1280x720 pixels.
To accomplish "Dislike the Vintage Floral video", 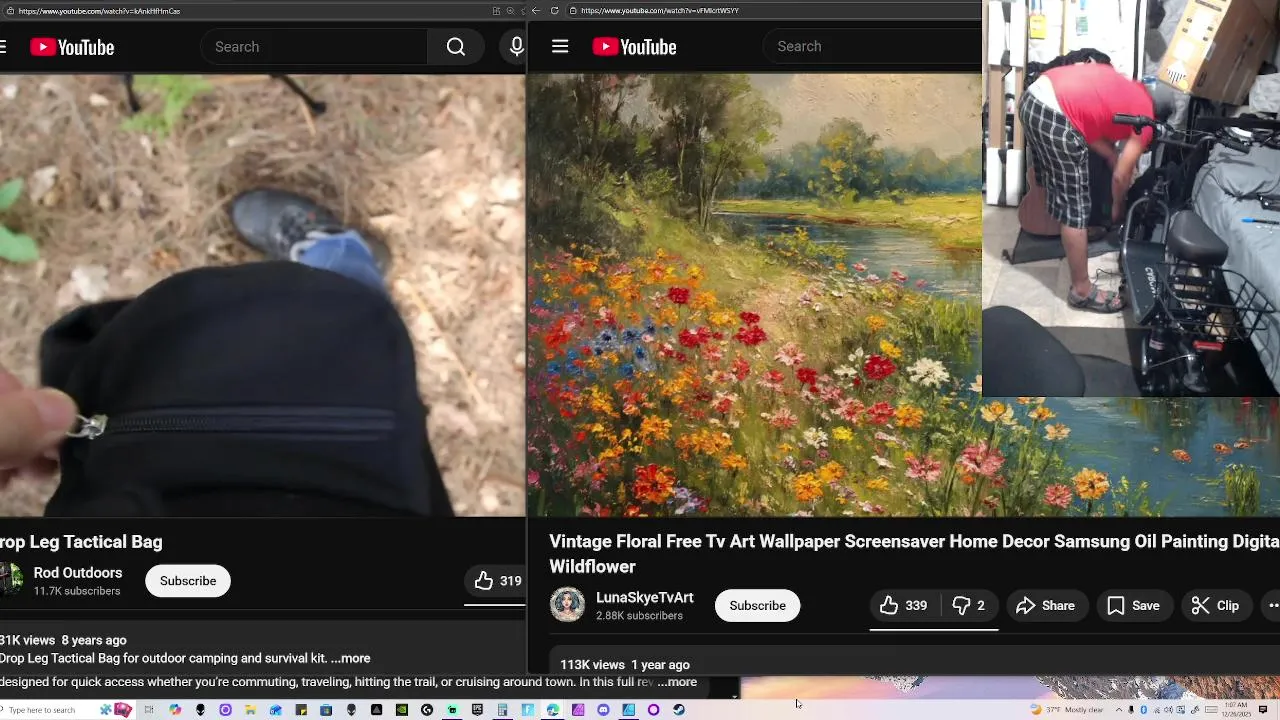I will [968, 605].
